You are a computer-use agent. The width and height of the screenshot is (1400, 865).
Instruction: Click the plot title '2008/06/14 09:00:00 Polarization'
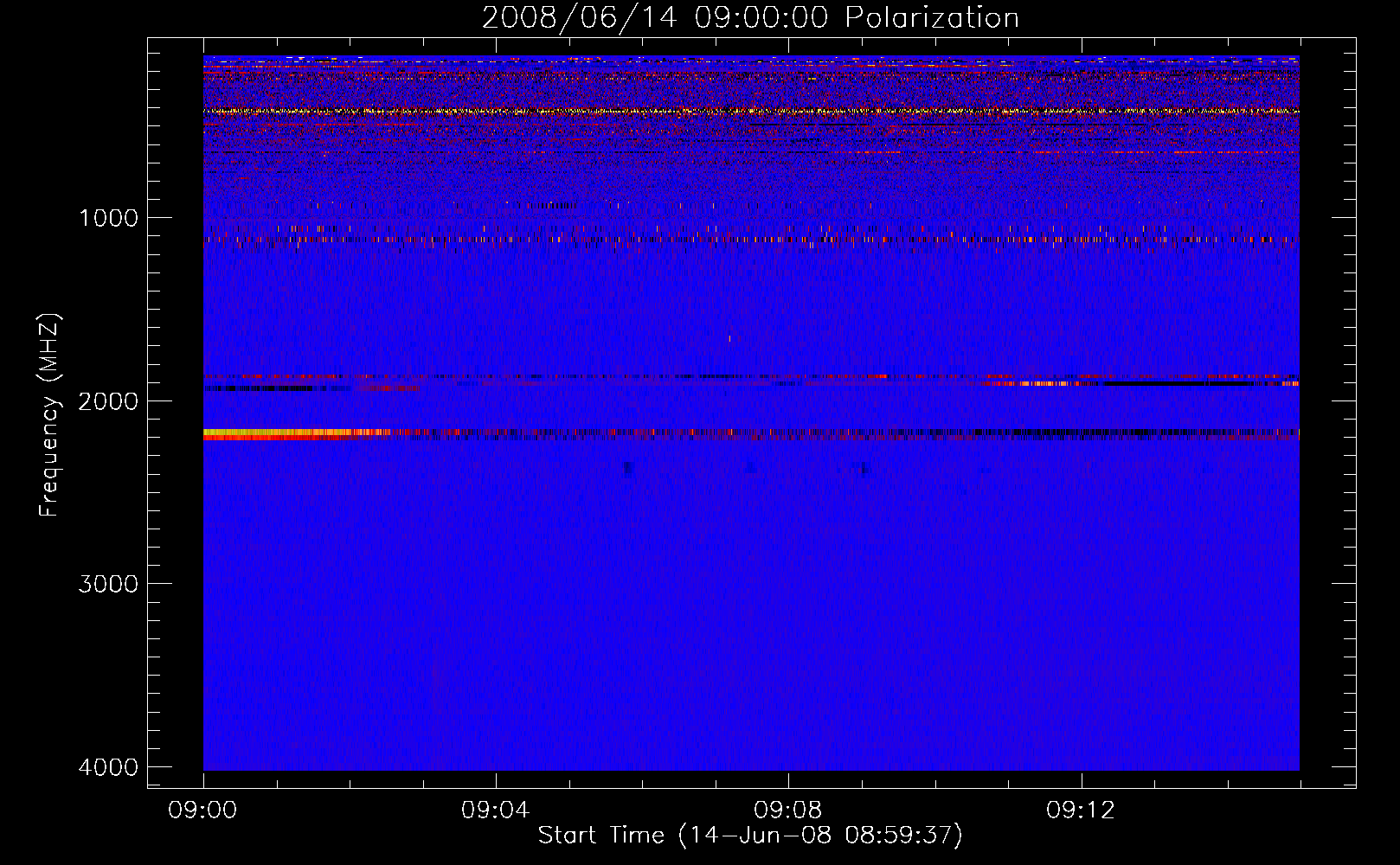pyautogui.click(x=750, y=18)
